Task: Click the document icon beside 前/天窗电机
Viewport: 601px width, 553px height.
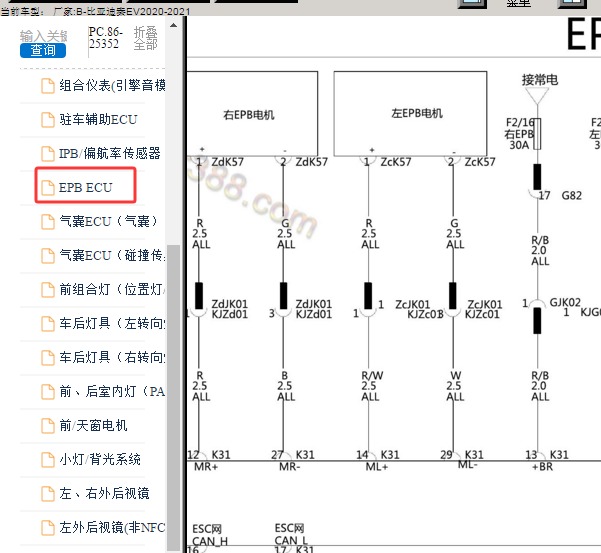Action: pyautogui.click(x=48, y=425)
